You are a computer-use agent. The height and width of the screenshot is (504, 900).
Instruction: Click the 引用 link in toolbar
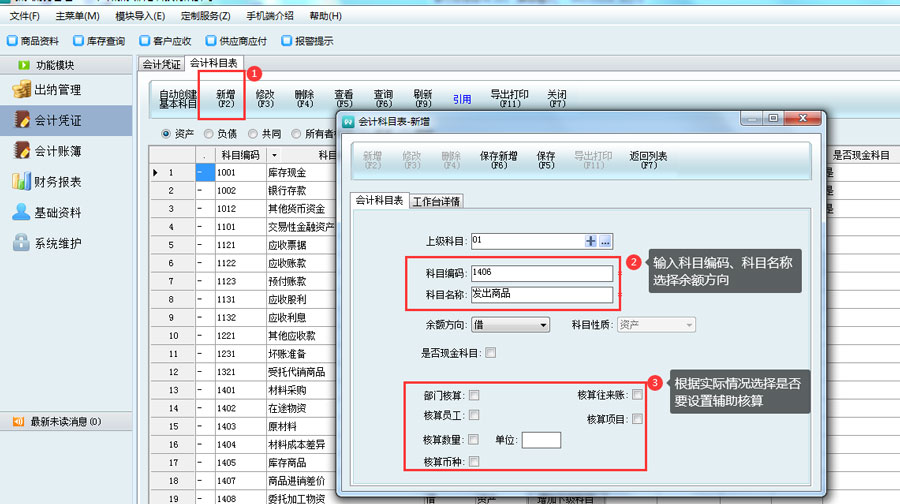click(461, 99)
